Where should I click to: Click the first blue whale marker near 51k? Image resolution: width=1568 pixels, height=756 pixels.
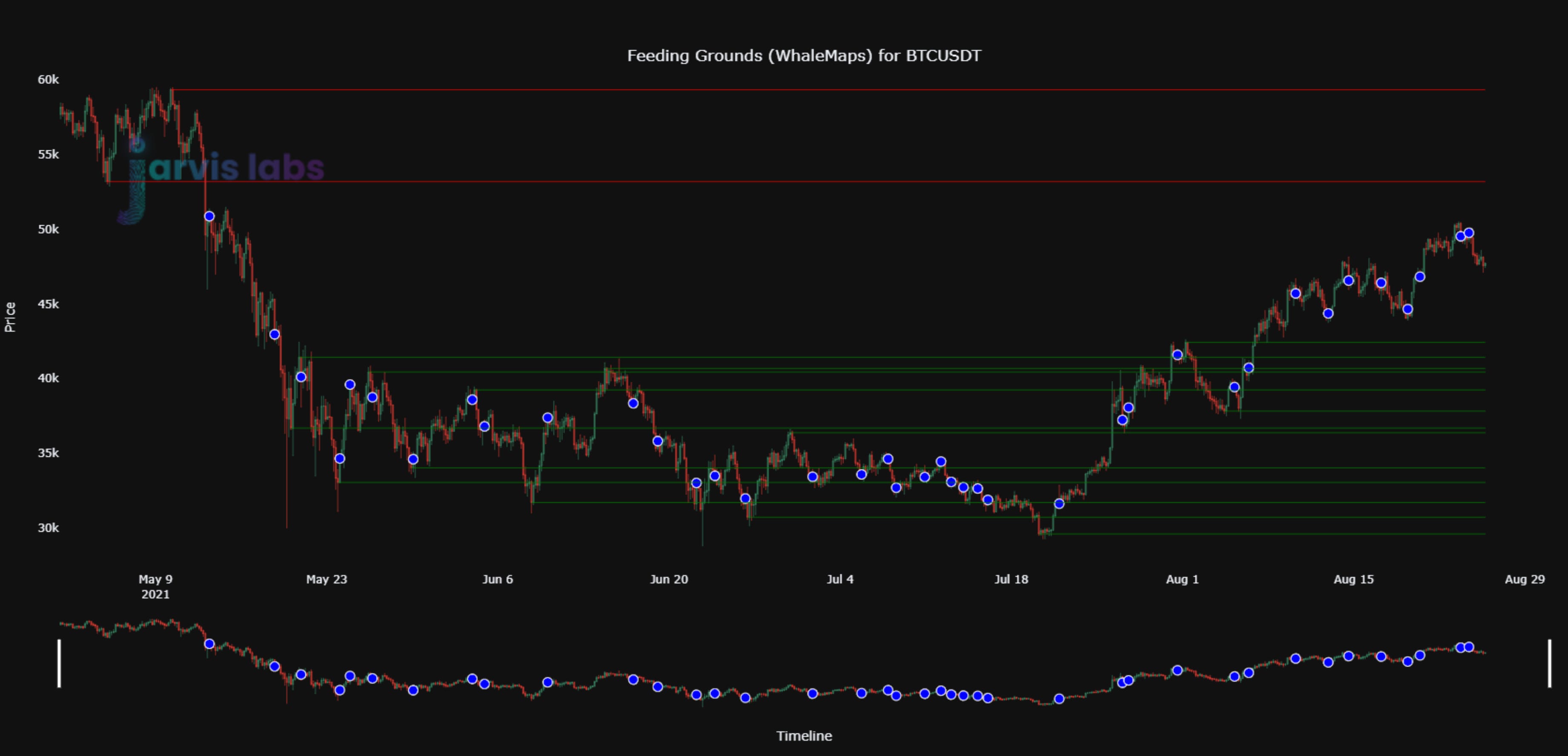(x=210, y=217)
